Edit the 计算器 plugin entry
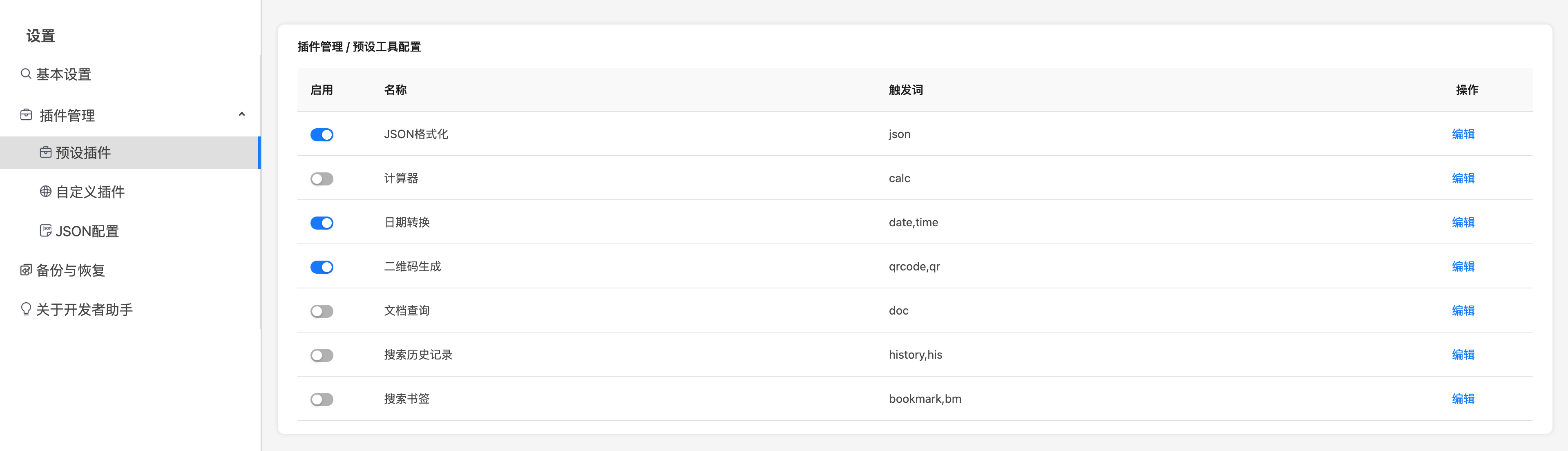The height and width of the screenshot is (451, 1568). [x=1463, y=179]
